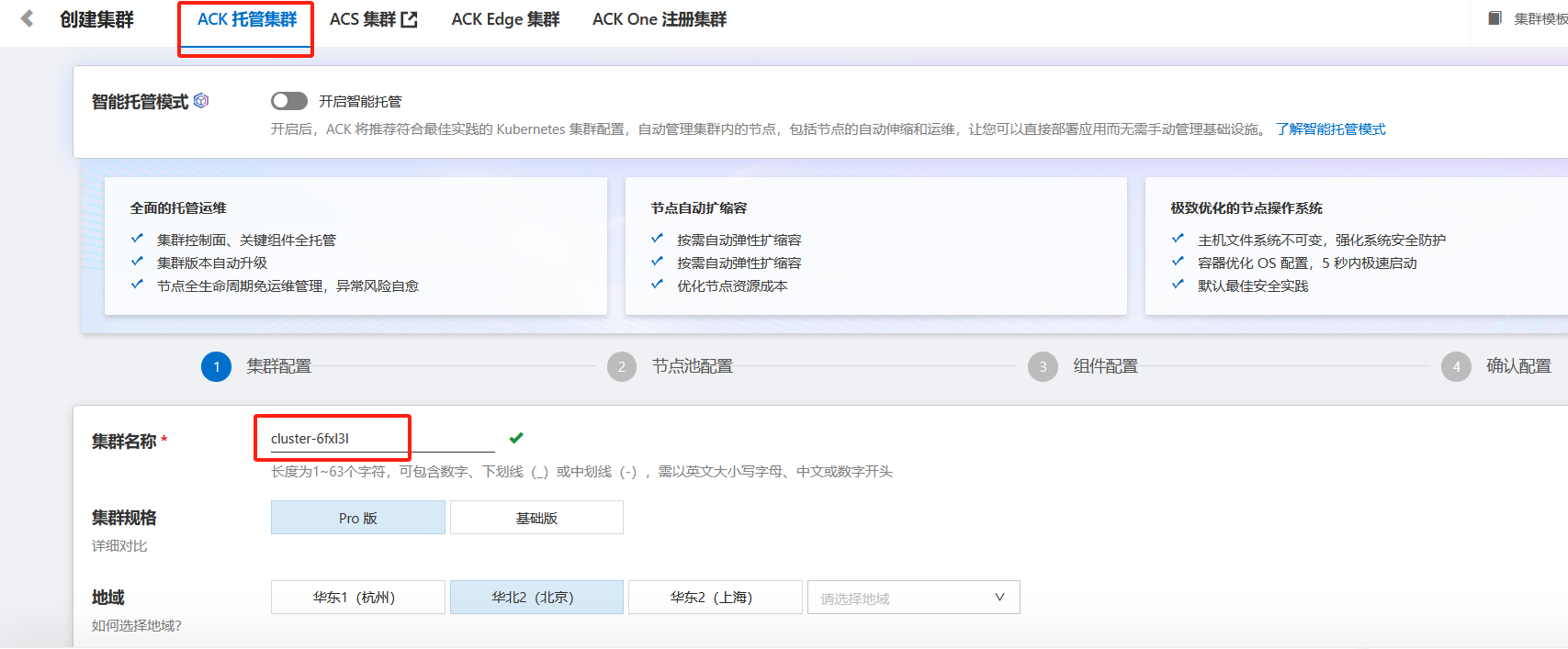This screenshot has width=1568, height=649.
Task: Choose region 华东2（上海）
Action: [716, 598]
